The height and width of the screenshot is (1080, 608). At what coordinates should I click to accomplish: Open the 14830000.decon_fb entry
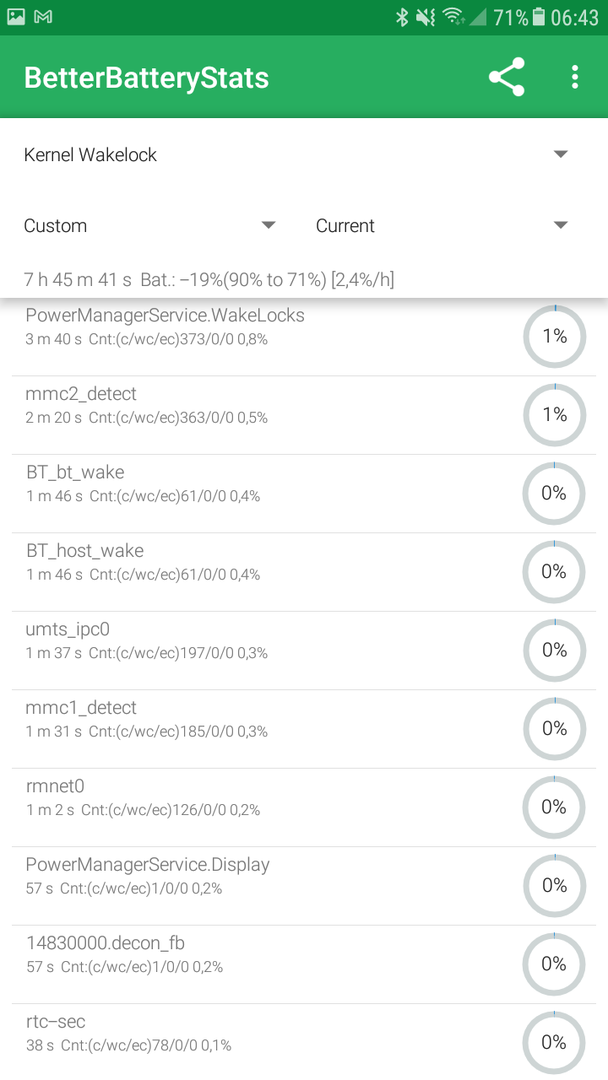coord(304,964)
